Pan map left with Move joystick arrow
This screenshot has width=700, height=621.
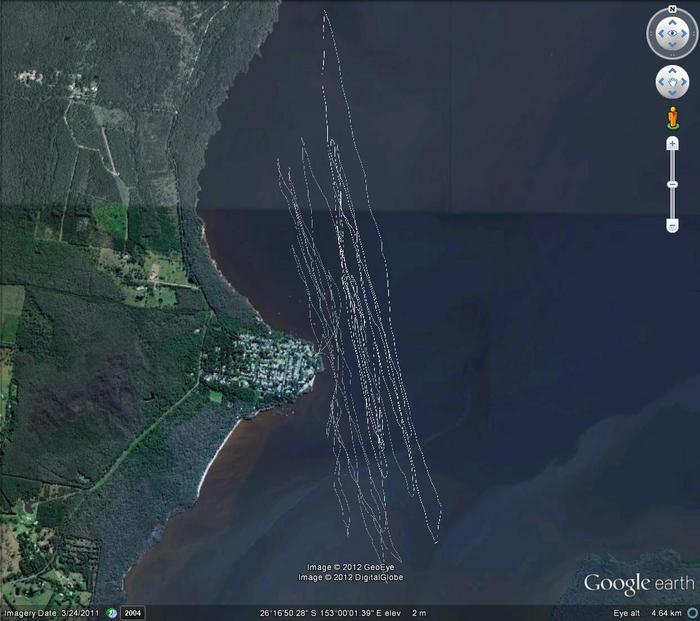point(661,82)
